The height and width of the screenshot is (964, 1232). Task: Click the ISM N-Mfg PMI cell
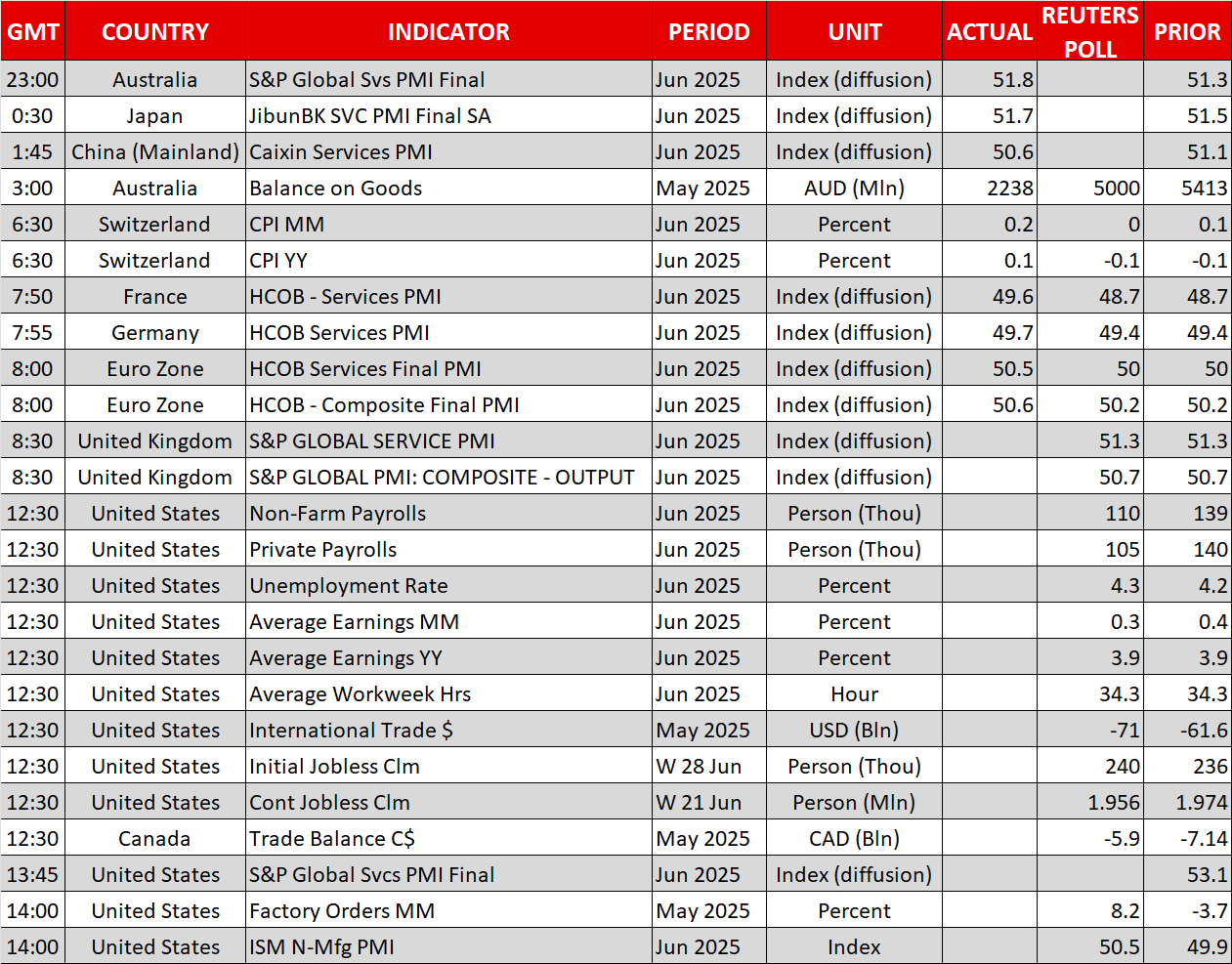[322, 947]
